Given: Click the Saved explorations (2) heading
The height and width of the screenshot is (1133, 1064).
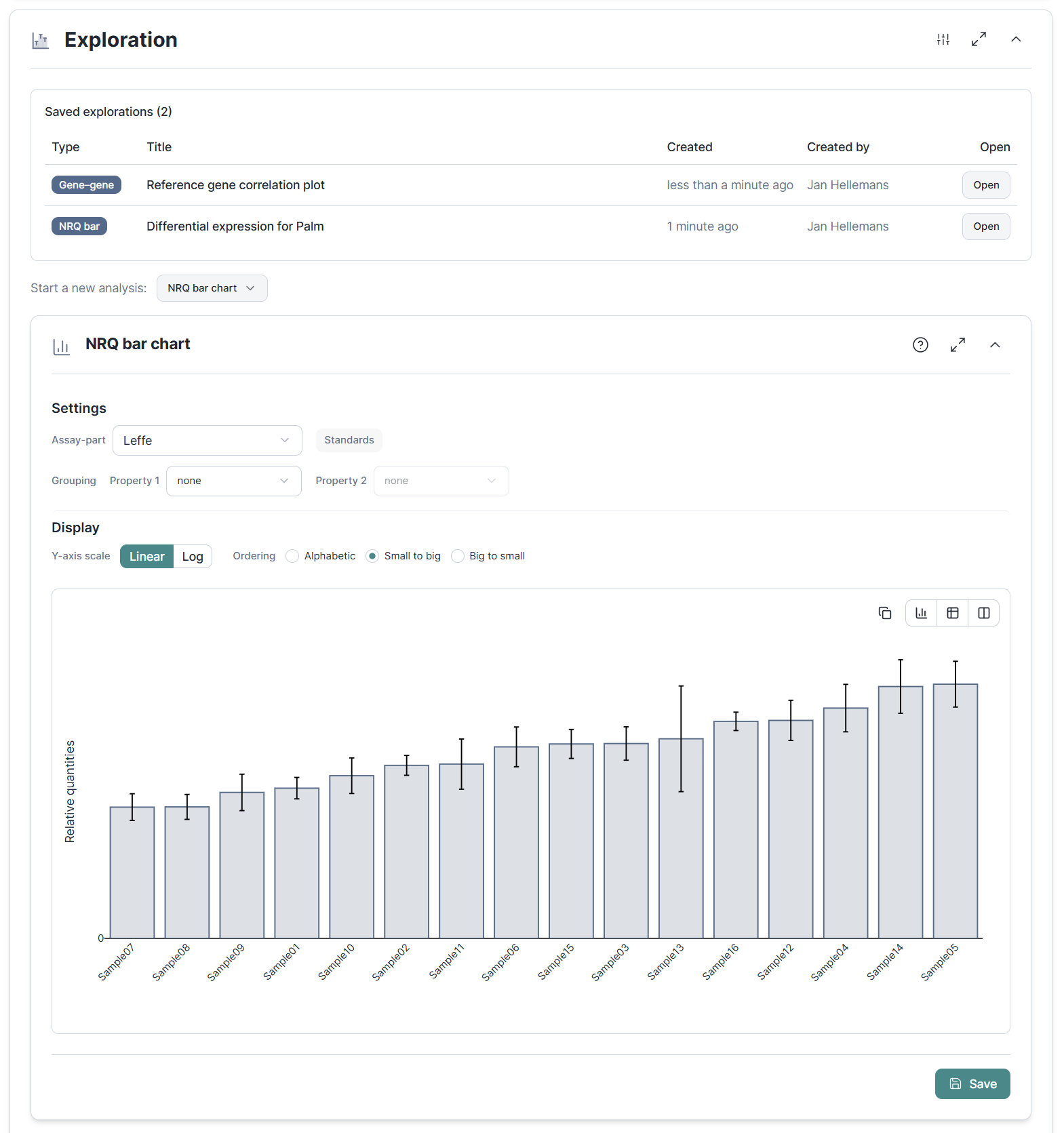Looking at the screenshot, I should point(109,112).
